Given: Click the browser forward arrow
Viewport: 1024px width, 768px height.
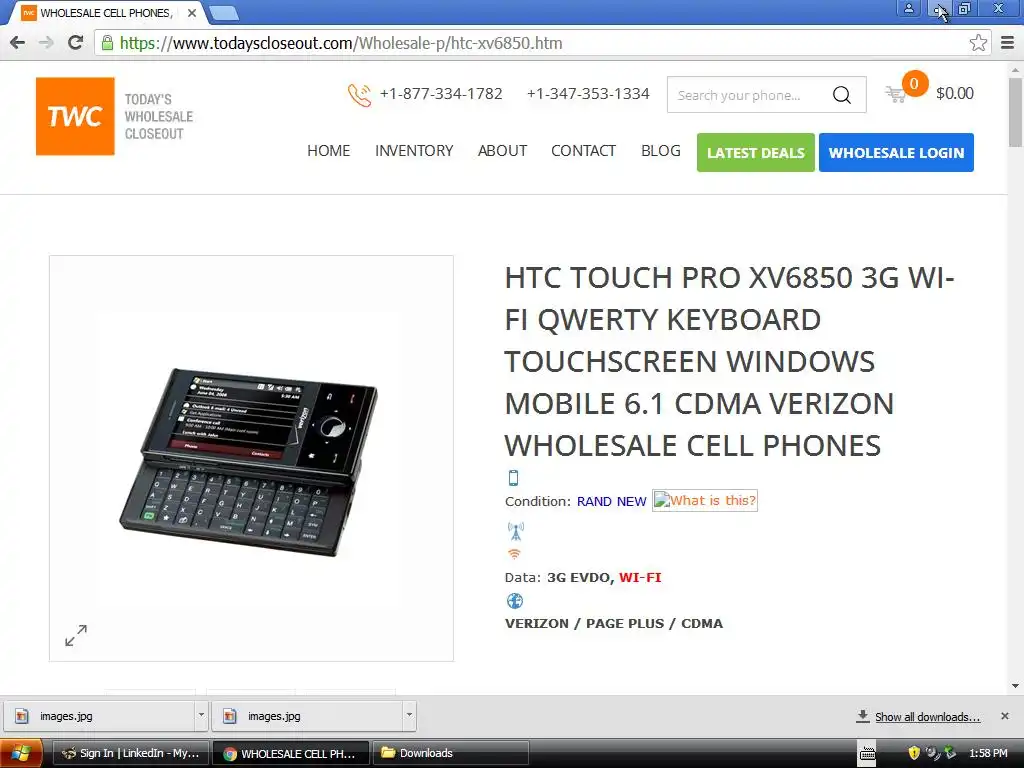Looking at the screenshot, I should point(46,43).
